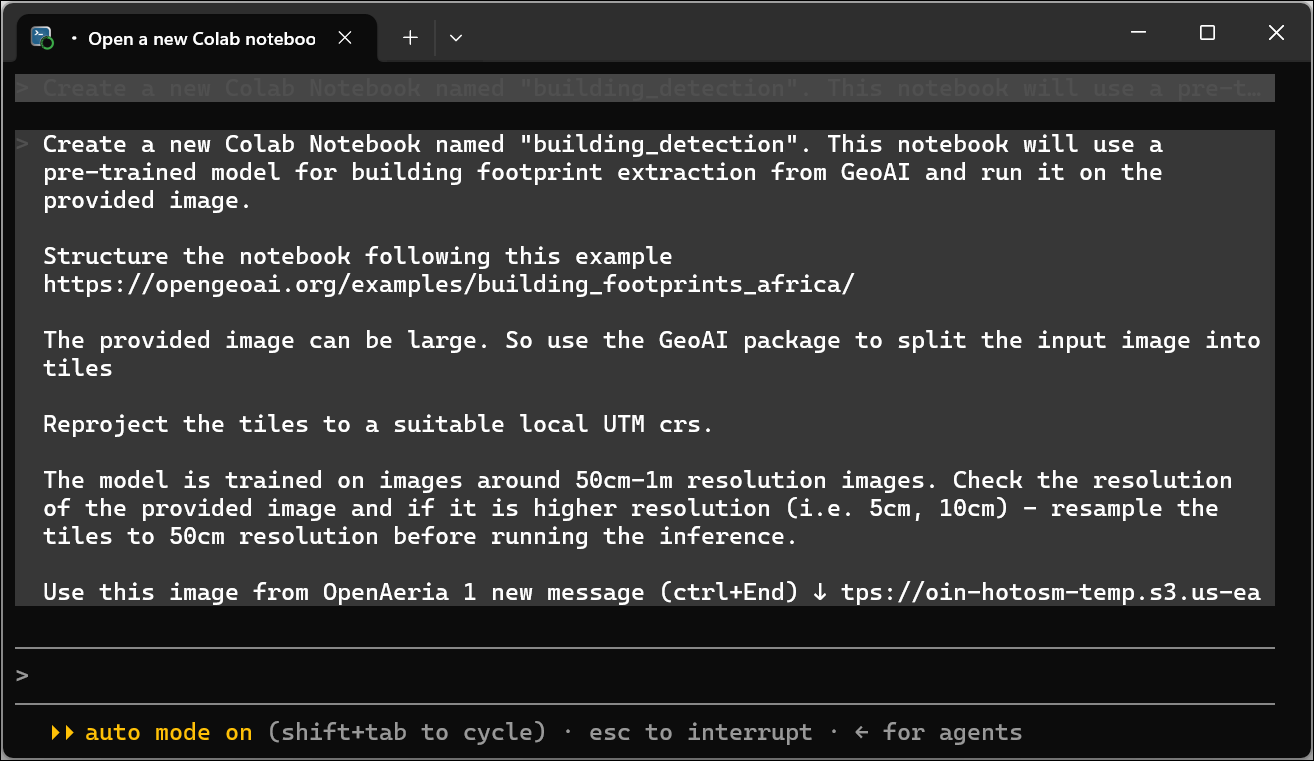Select the "Open a new Colab noteboo" tab title
This screenshot has width=1314, height=761.
coord(202,39)
